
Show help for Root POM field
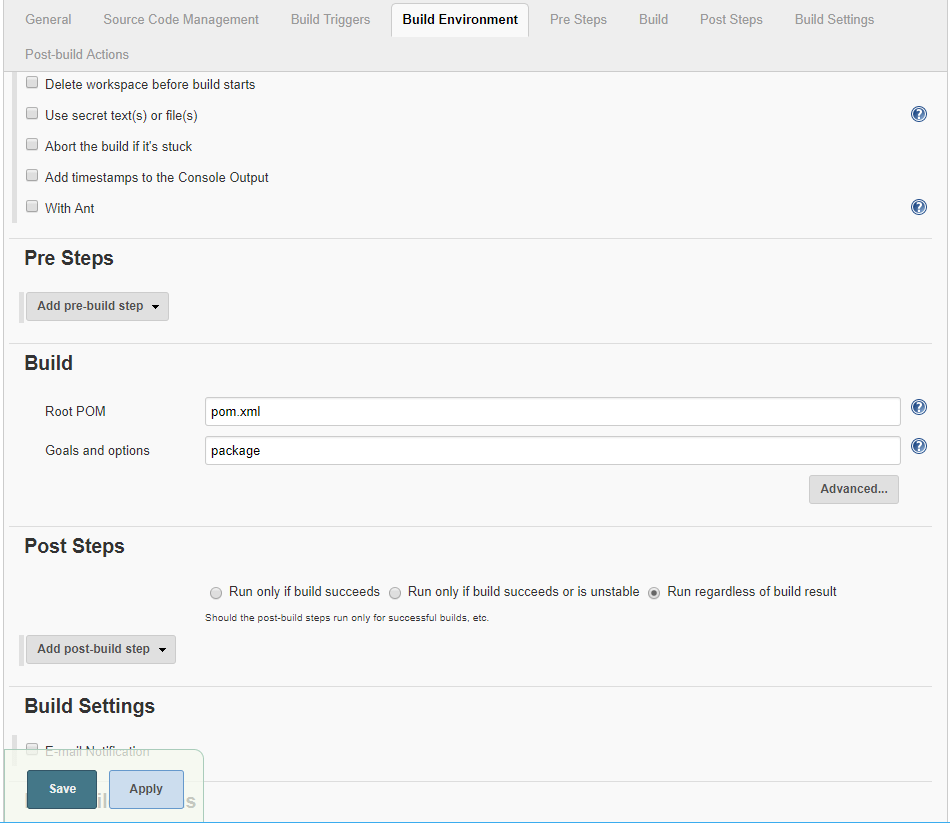coord(918,407)
